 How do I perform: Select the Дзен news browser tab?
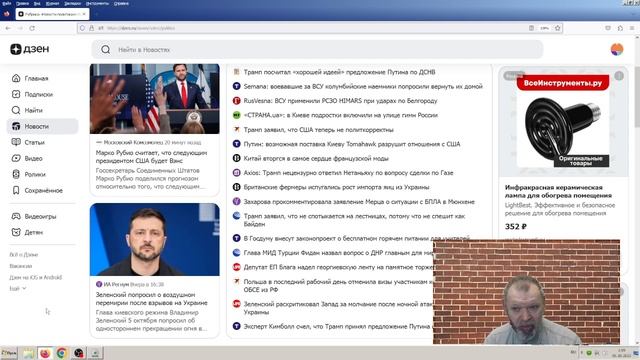(52, 14)
